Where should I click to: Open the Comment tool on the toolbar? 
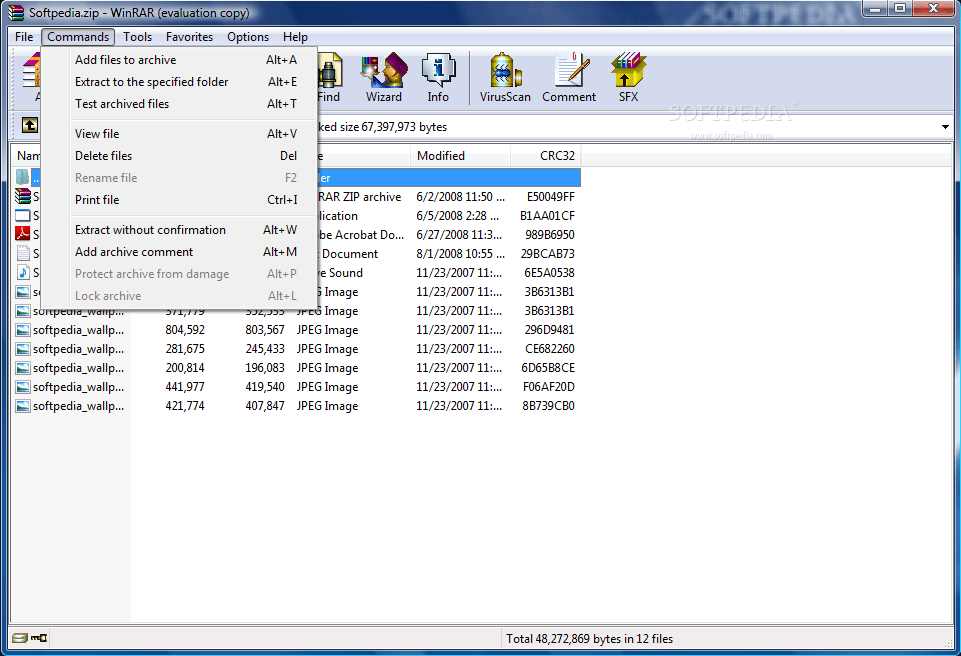coord(568,77)
